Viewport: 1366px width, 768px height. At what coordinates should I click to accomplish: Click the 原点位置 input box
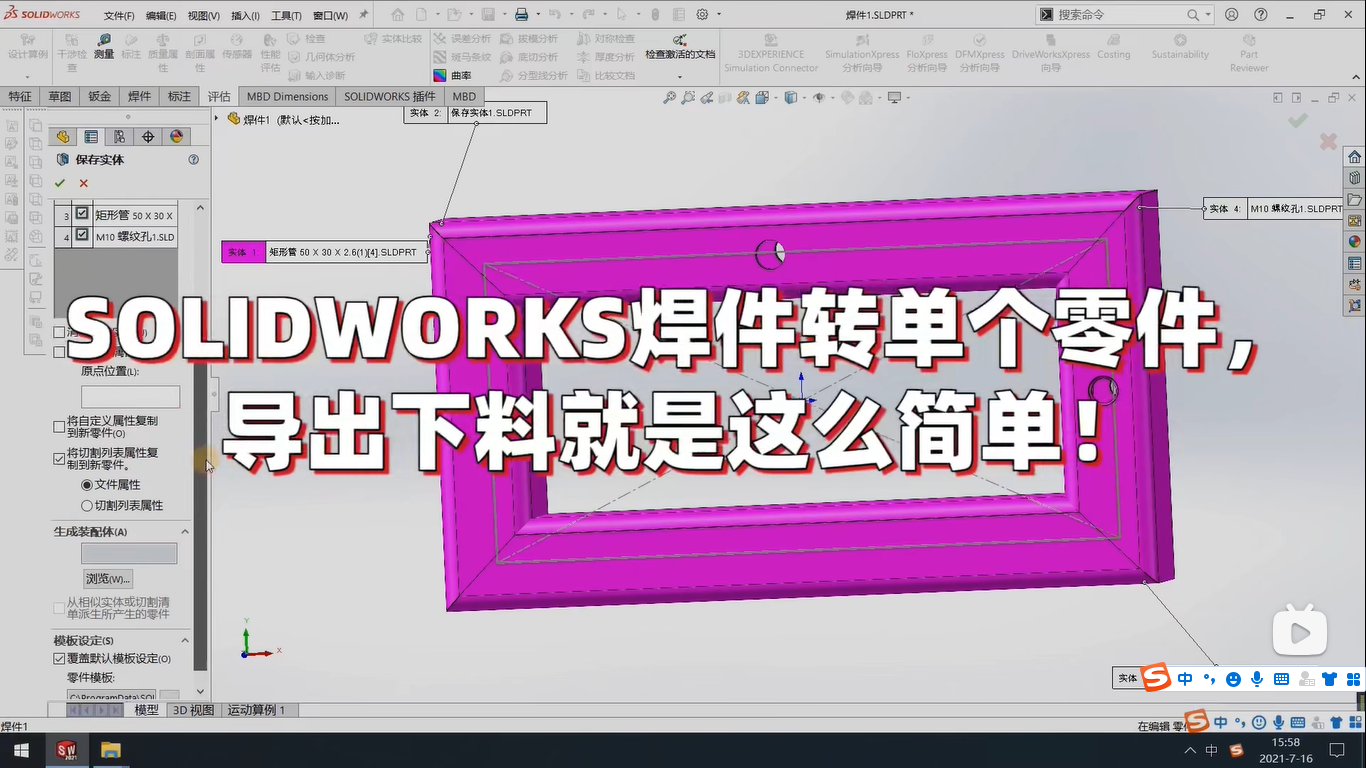[130, 396]
